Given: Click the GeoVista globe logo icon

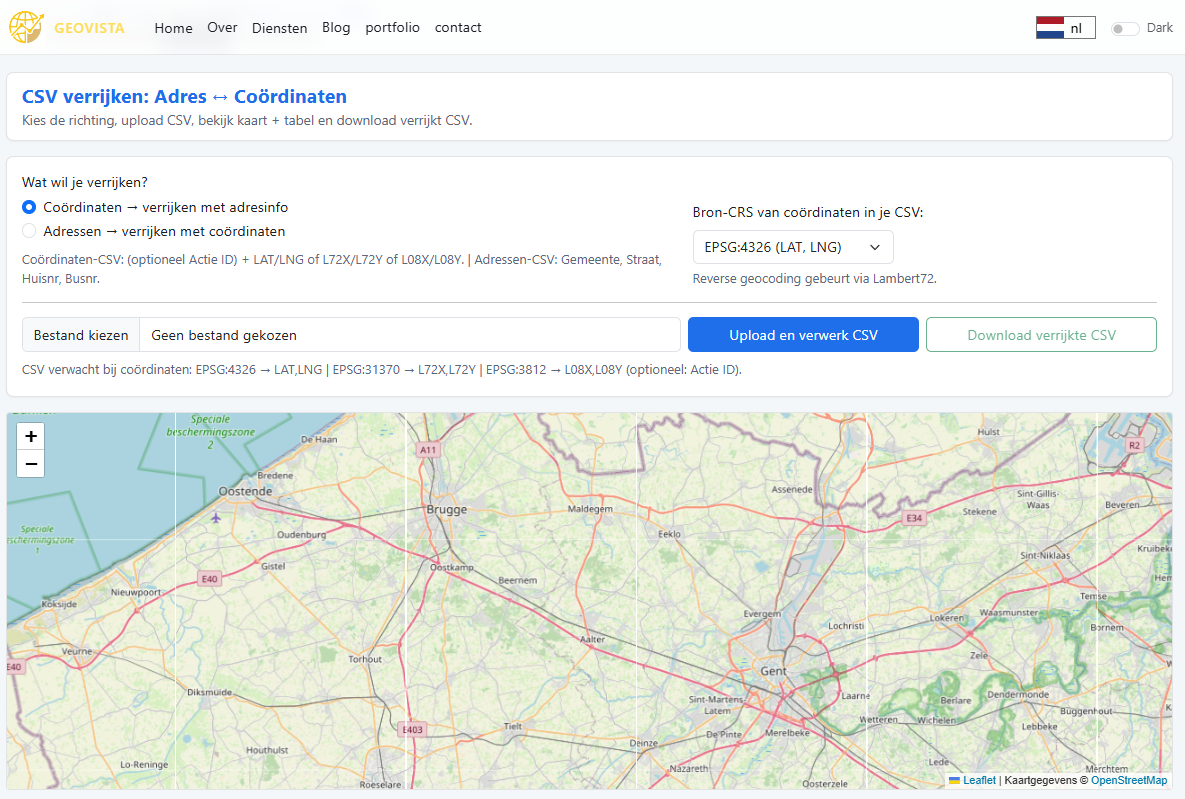Looking at the screenshot, I should tap(25, 28).
